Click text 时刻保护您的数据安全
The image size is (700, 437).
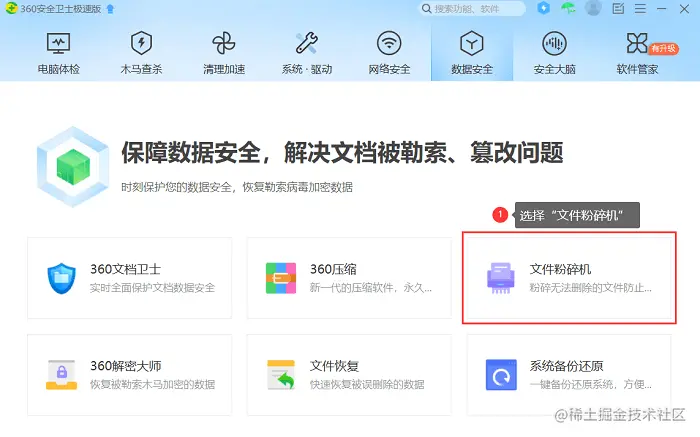tap(176, 187)
